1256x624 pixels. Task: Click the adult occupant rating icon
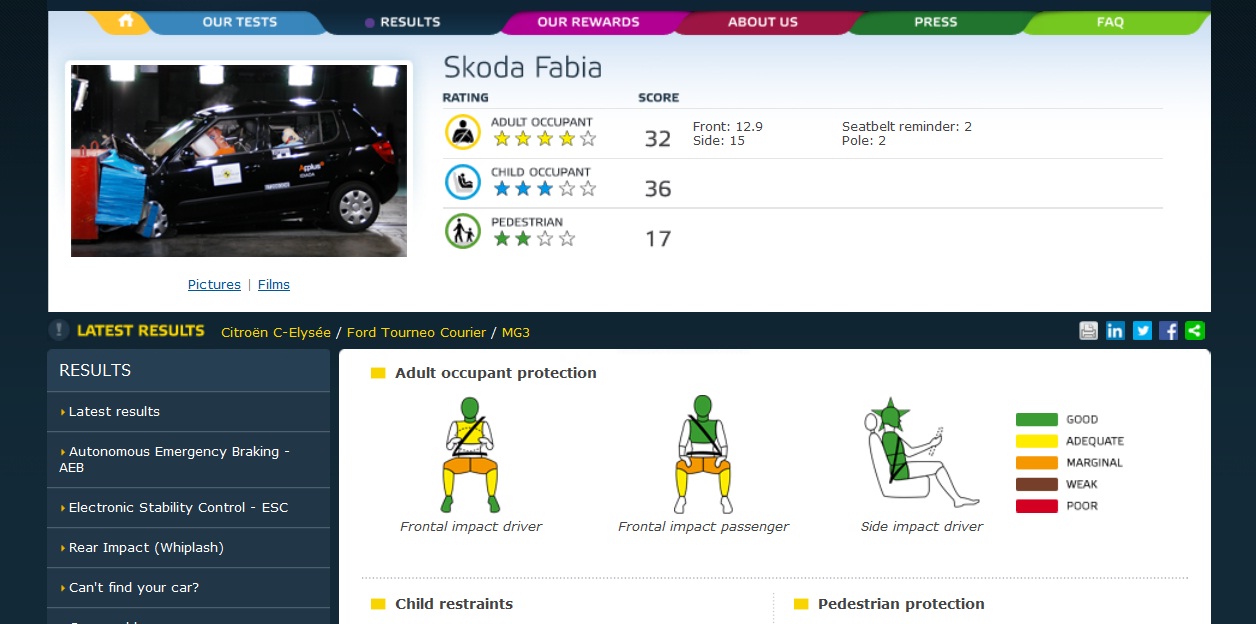[463, 132]
